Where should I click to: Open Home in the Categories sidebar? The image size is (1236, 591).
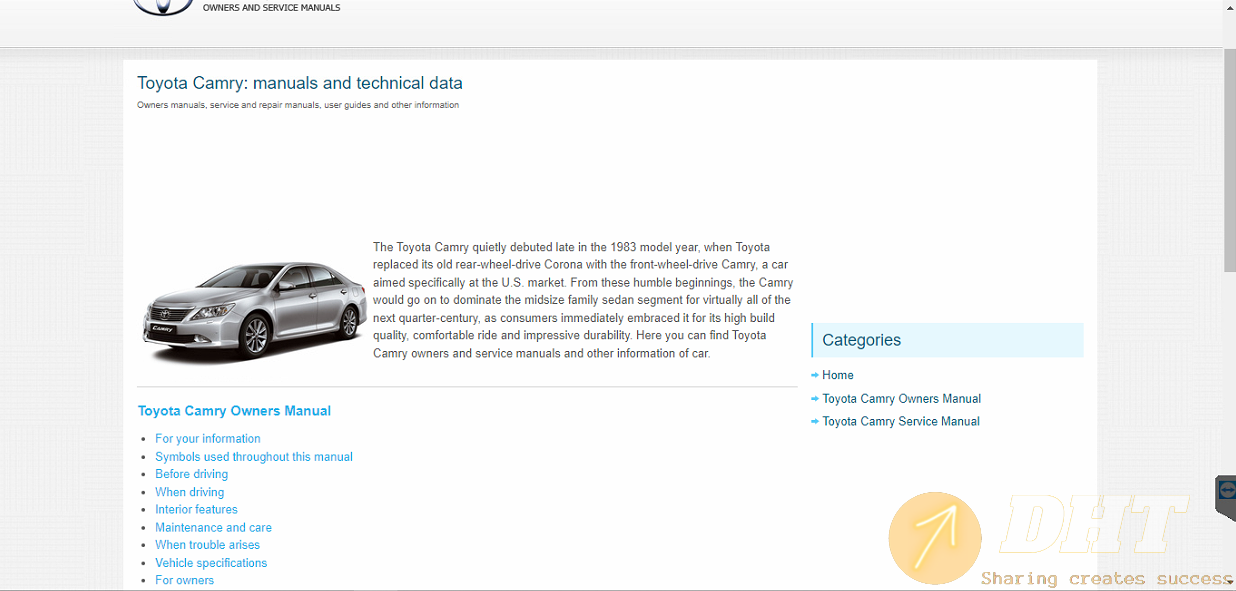[838, 376]
